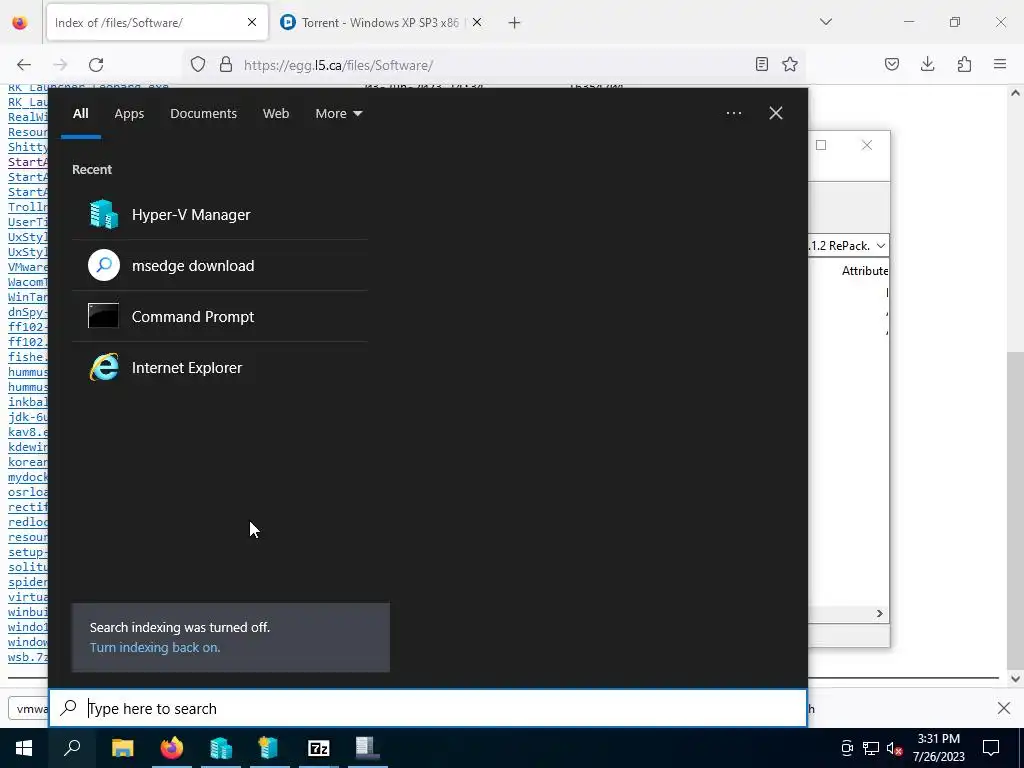The width and height of the screenshot is (1024, 768).
Task: Close the Windows search panel
Action: [x=775, y=114]
